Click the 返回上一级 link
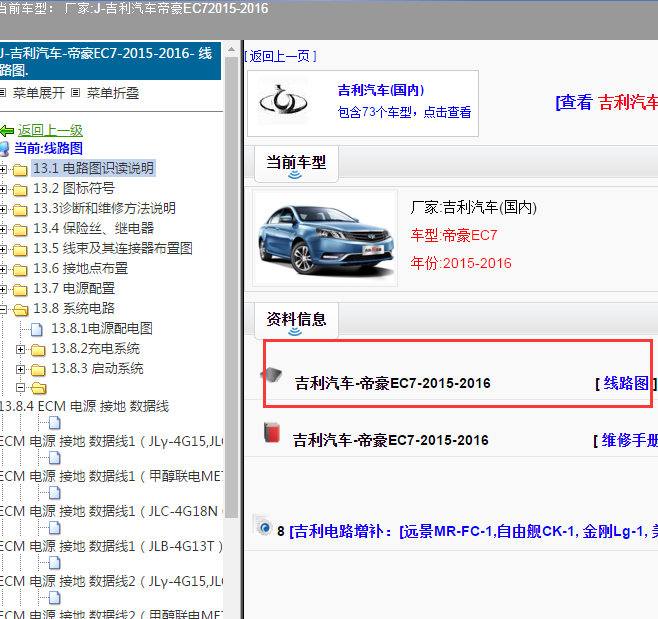Viewport: 658px width, 619px height. pos(50,131)
